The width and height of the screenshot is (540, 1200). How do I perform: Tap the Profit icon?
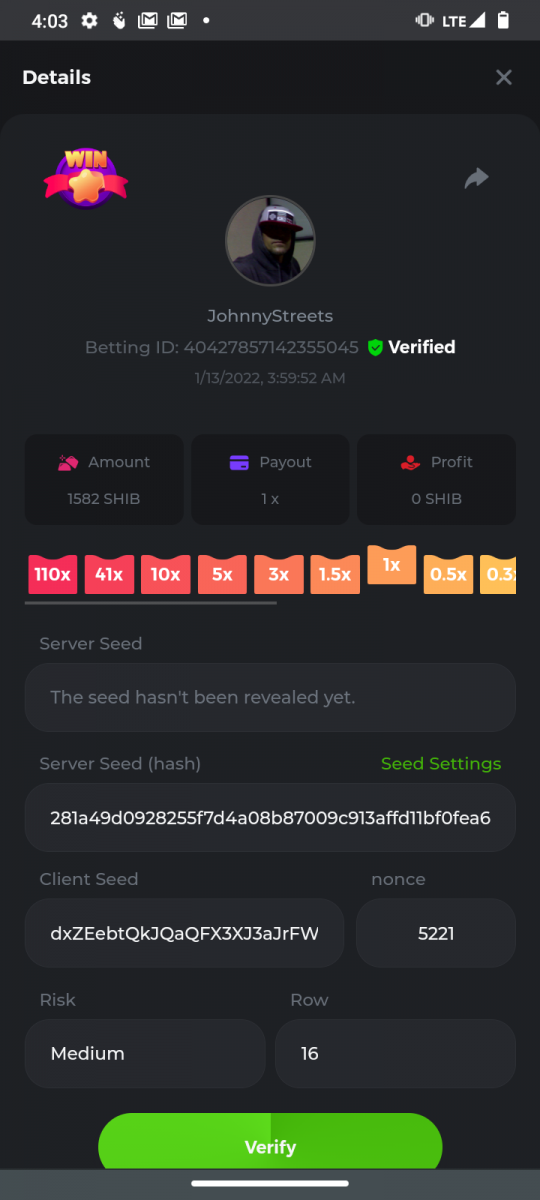pyautogui.click(x=411, y=462)
